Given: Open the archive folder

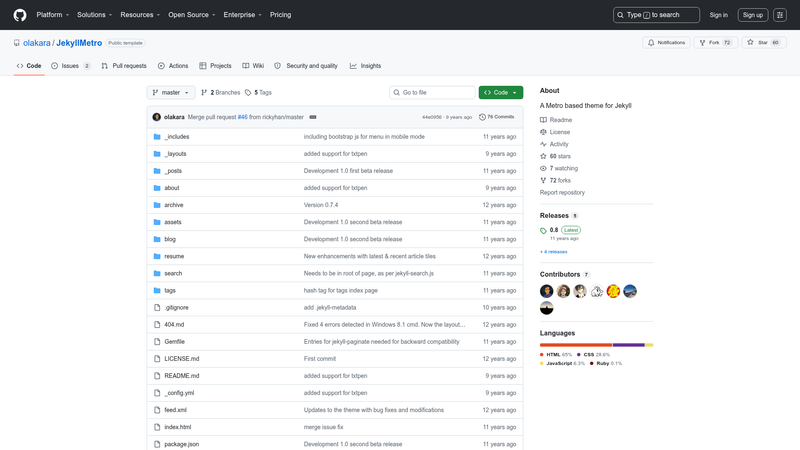Looking at the screenshot, I should click(173, 205).
